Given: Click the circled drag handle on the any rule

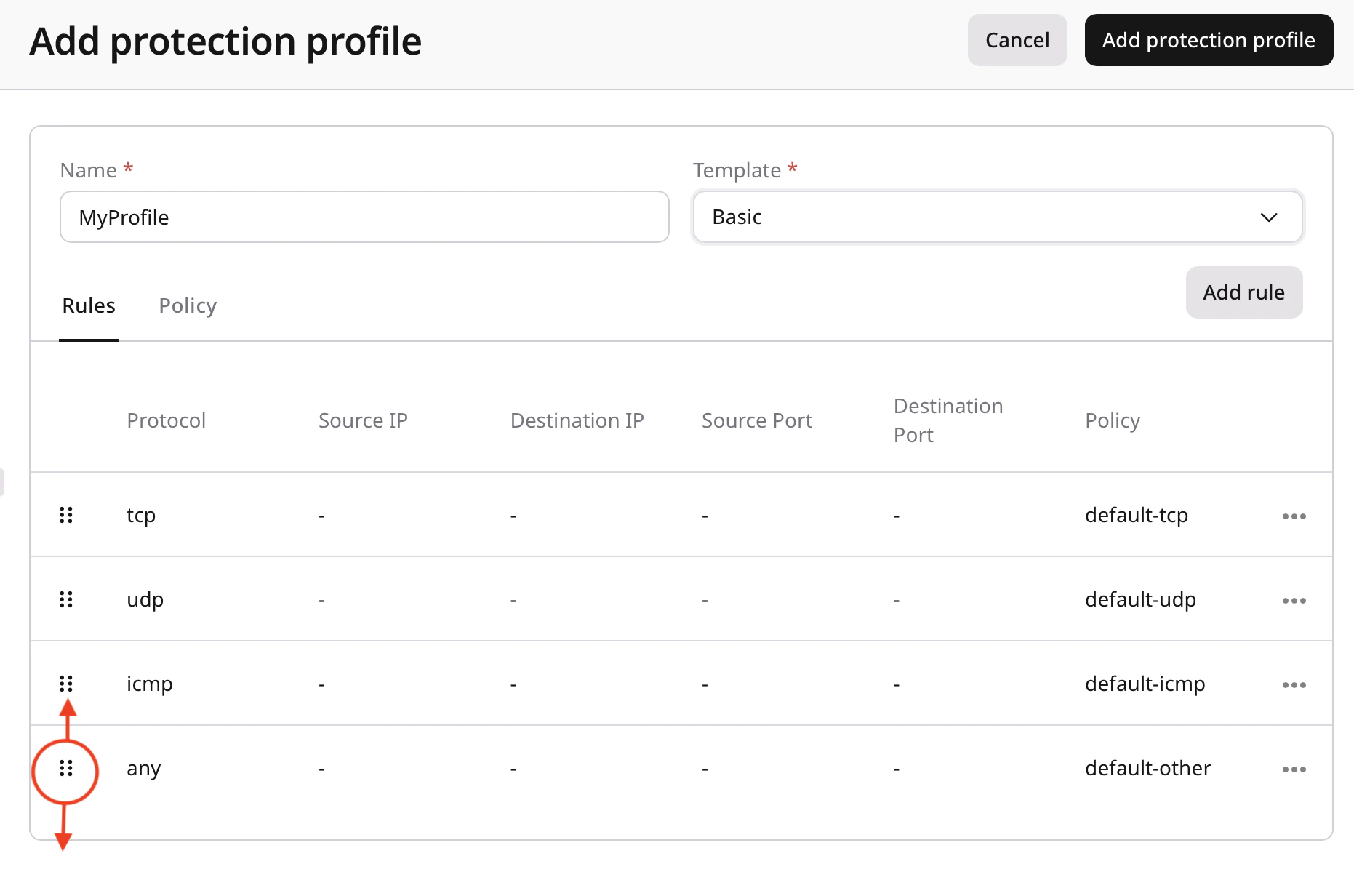Looking at the screenshot, I should [66, 768].
